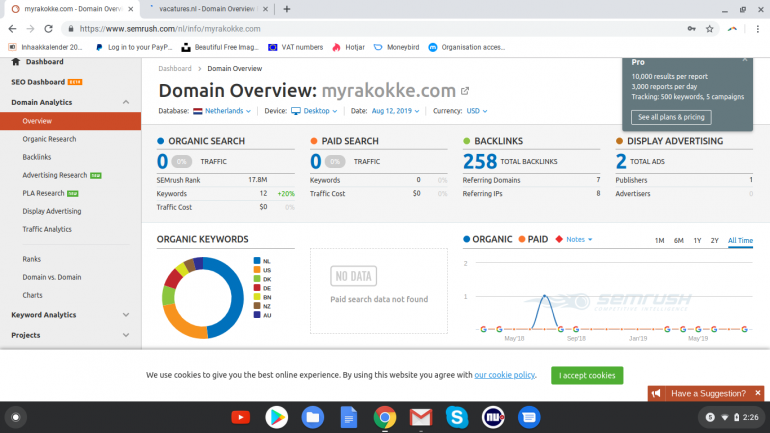Set chart range to 2Y
770x433 pixels.
(715, 241)
